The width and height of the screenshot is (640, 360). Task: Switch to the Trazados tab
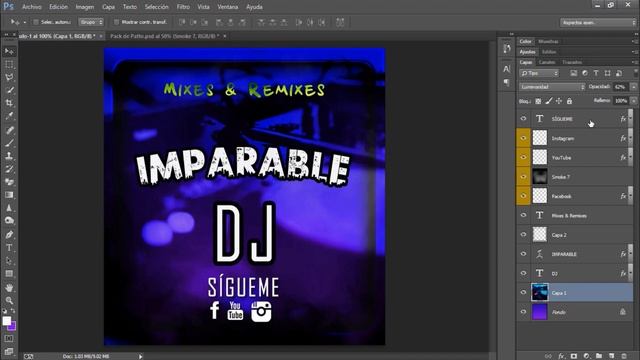[572, 62]
